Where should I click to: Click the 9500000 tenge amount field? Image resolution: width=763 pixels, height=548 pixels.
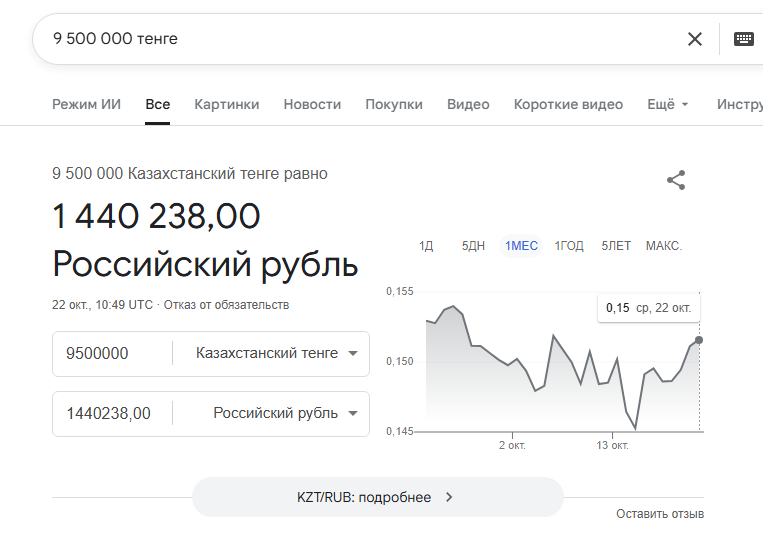point(112,353)
